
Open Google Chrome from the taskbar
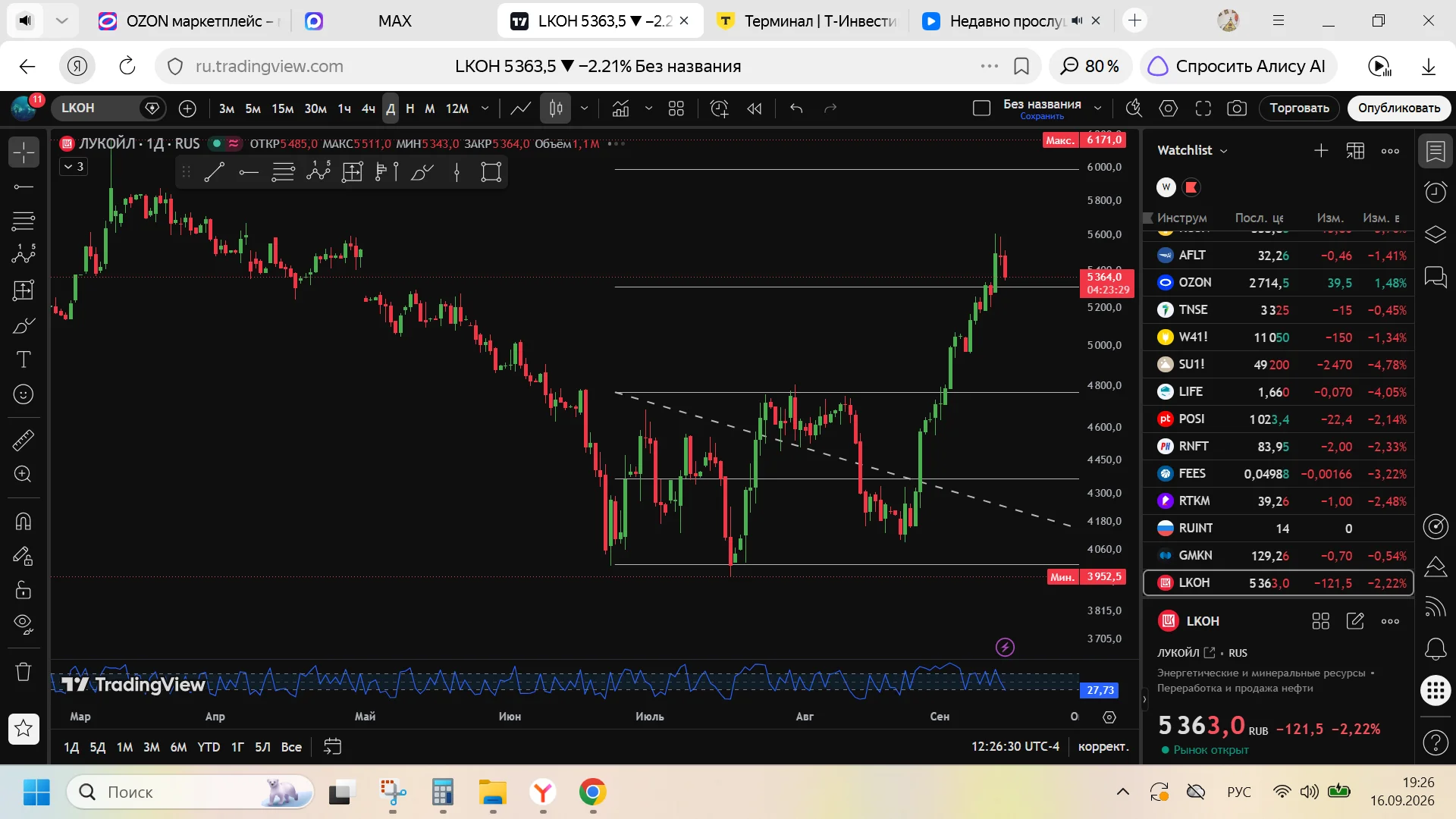[x=592, y=792]
